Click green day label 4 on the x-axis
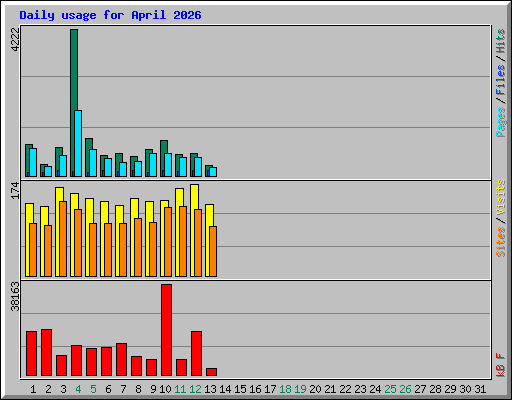The height and width of the screenshot is (400, 512). (78, 389)
